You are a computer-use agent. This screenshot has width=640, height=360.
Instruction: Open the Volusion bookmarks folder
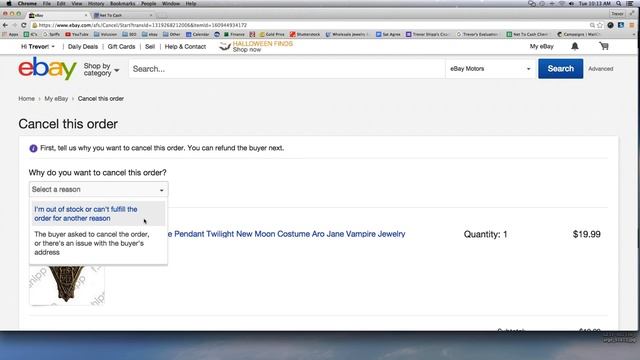[105, 34]
